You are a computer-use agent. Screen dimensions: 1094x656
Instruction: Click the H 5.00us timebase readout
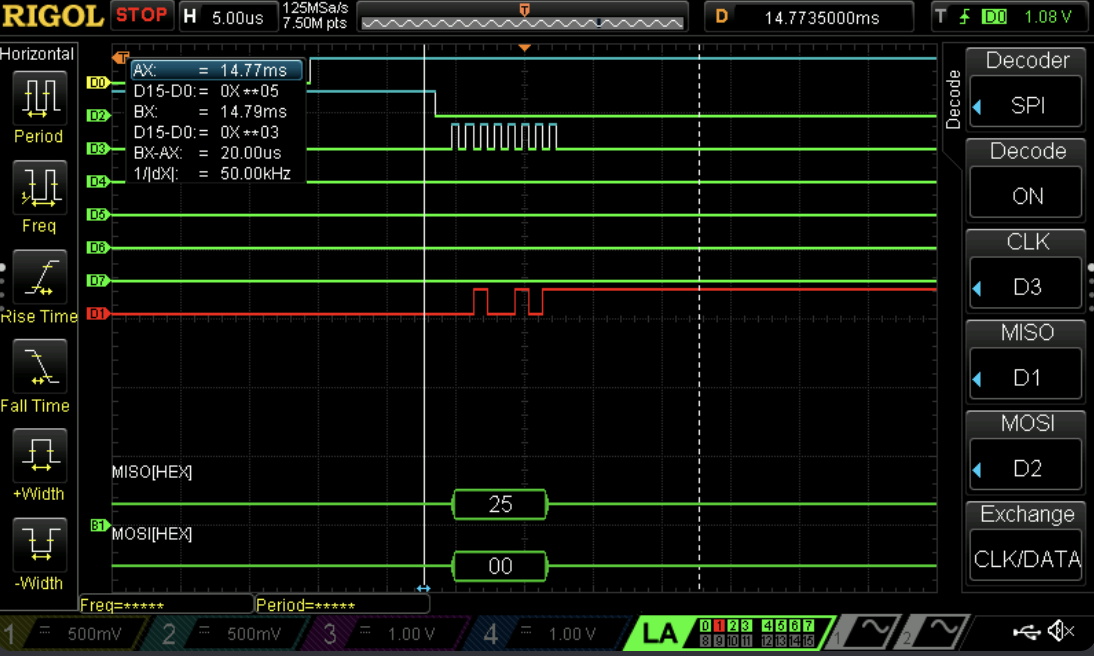229,17
